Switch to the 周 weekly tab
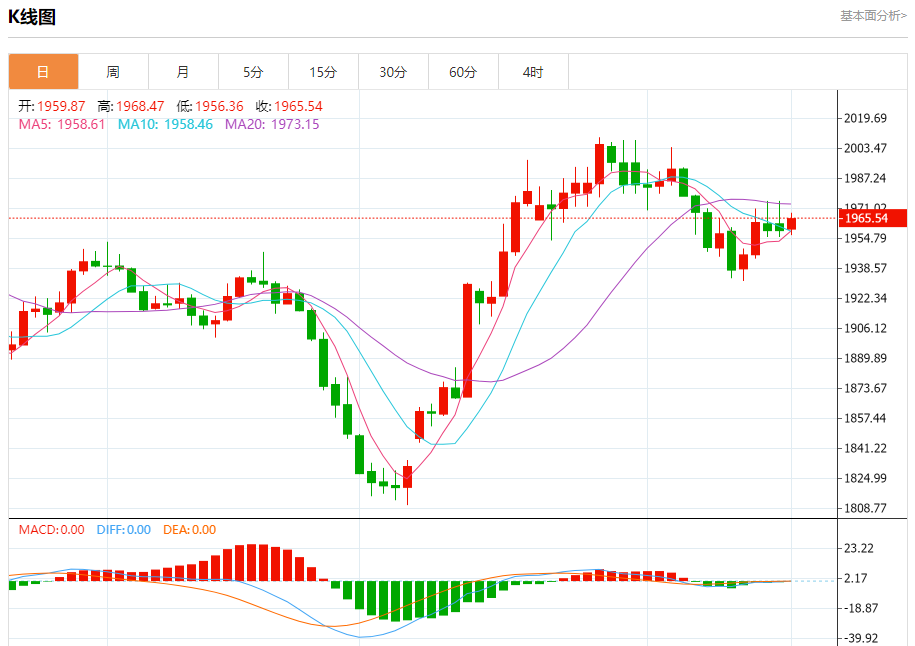This screenshot has width=915, height=646. pyautogui.click(x=113, y=72)
